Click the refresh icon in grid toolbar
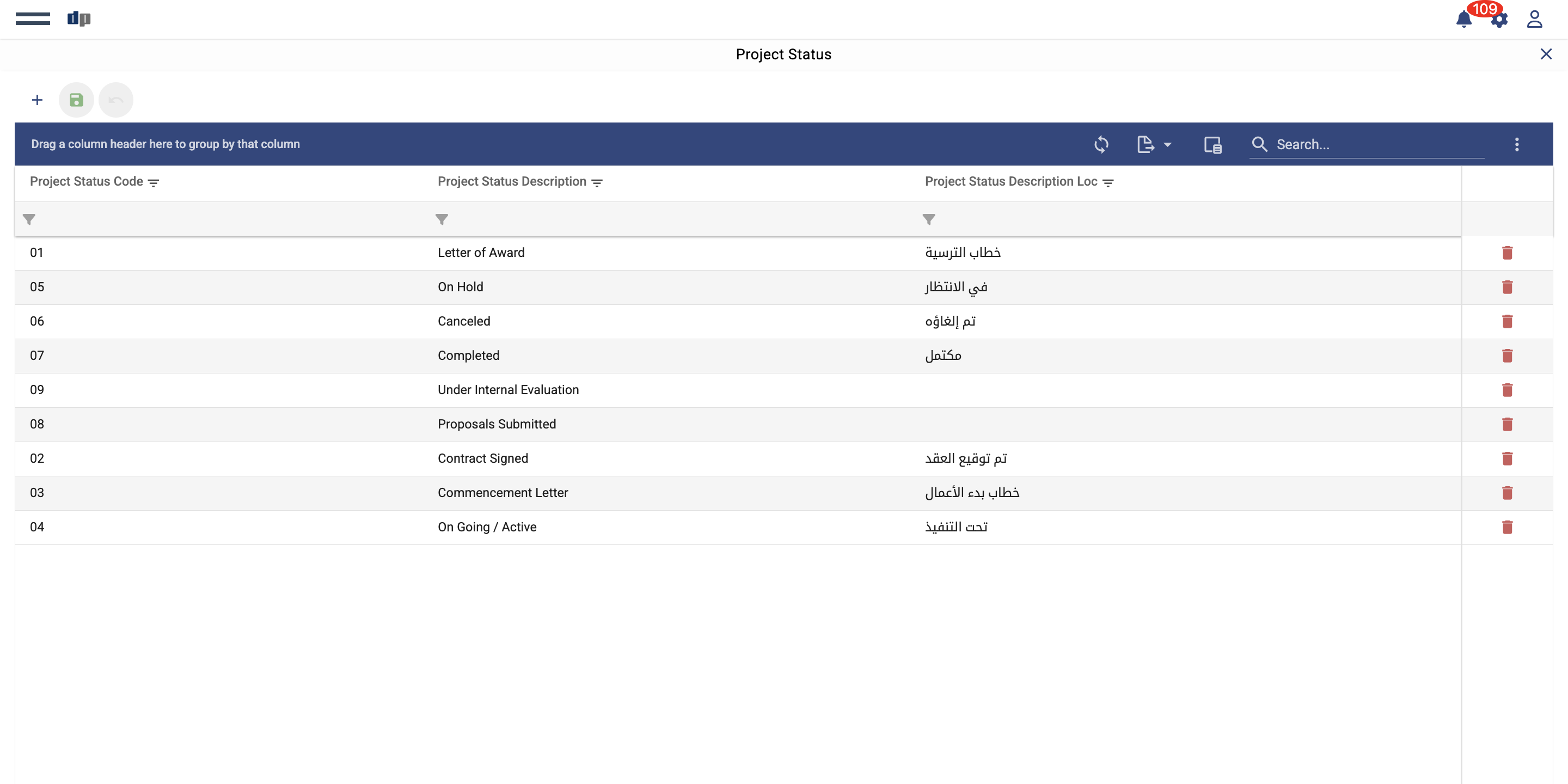 click(1101, 144)
